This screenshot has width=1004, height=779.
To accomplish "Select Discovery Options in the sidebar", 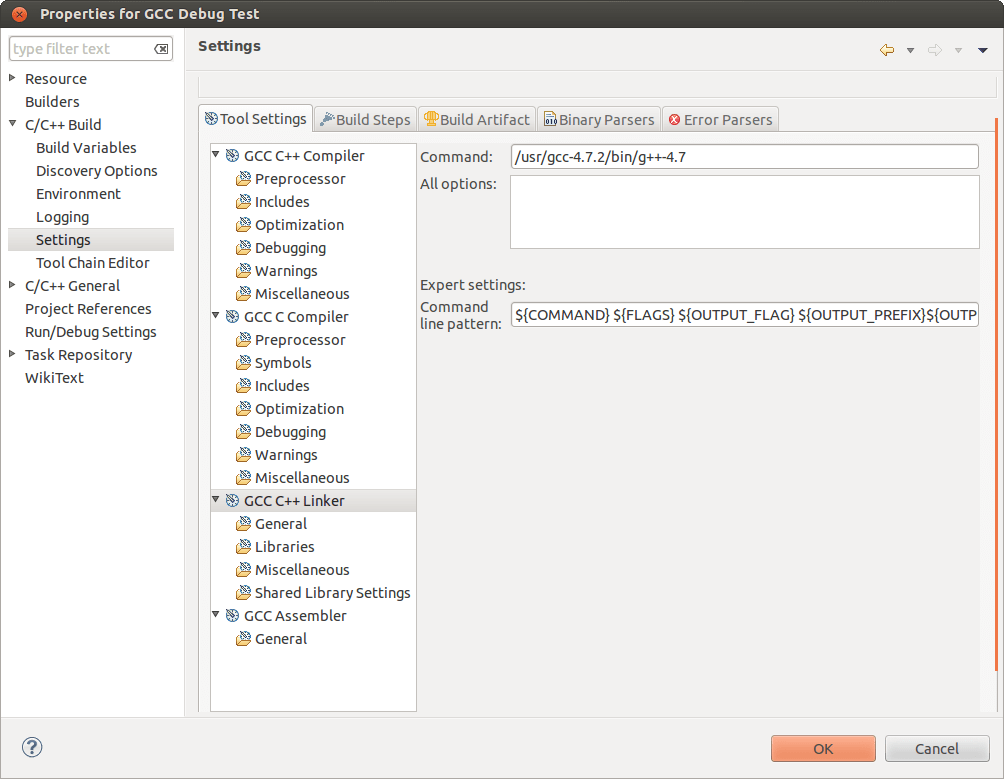I will 97,171.
